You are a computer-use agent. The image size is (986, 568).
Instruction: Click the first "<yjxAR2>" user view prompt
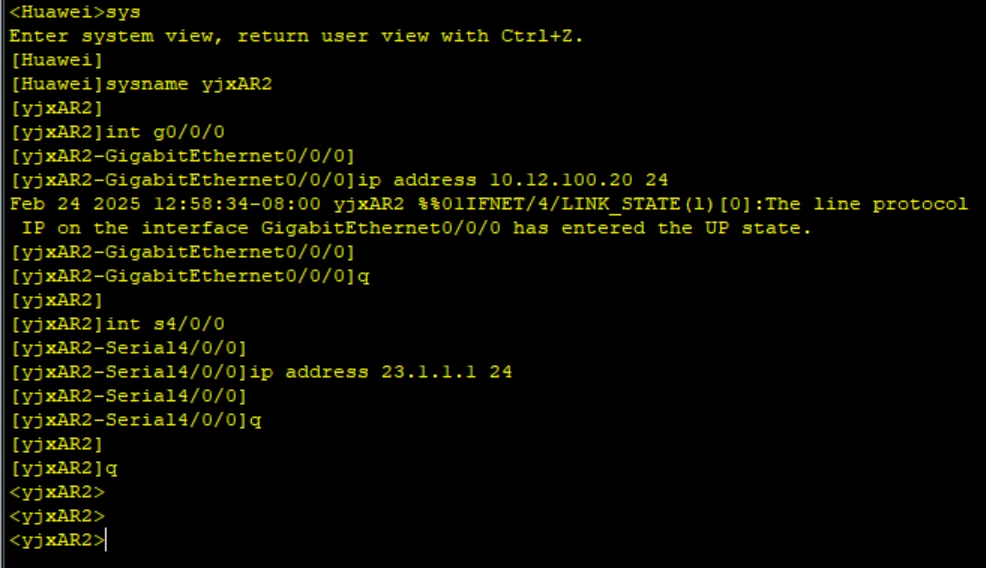pyautogui.click(x=57, y=492)
